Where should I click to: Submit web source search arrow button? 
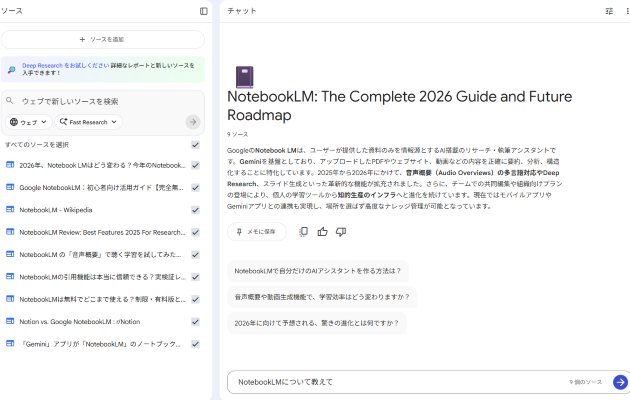[x=193, y=122]
